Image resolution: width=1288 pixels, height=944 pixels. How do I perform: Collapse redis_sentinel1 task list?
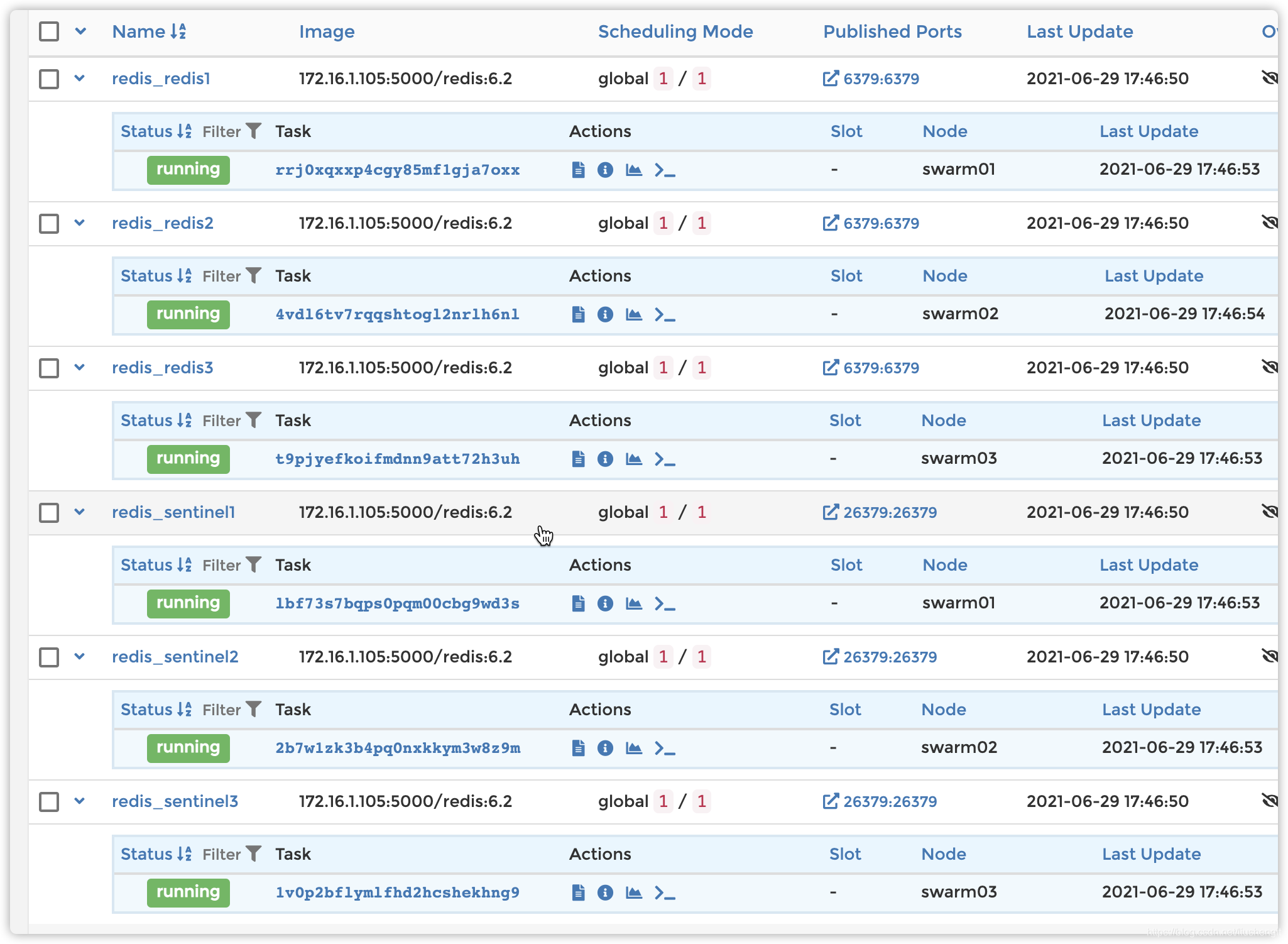point(79,512)
